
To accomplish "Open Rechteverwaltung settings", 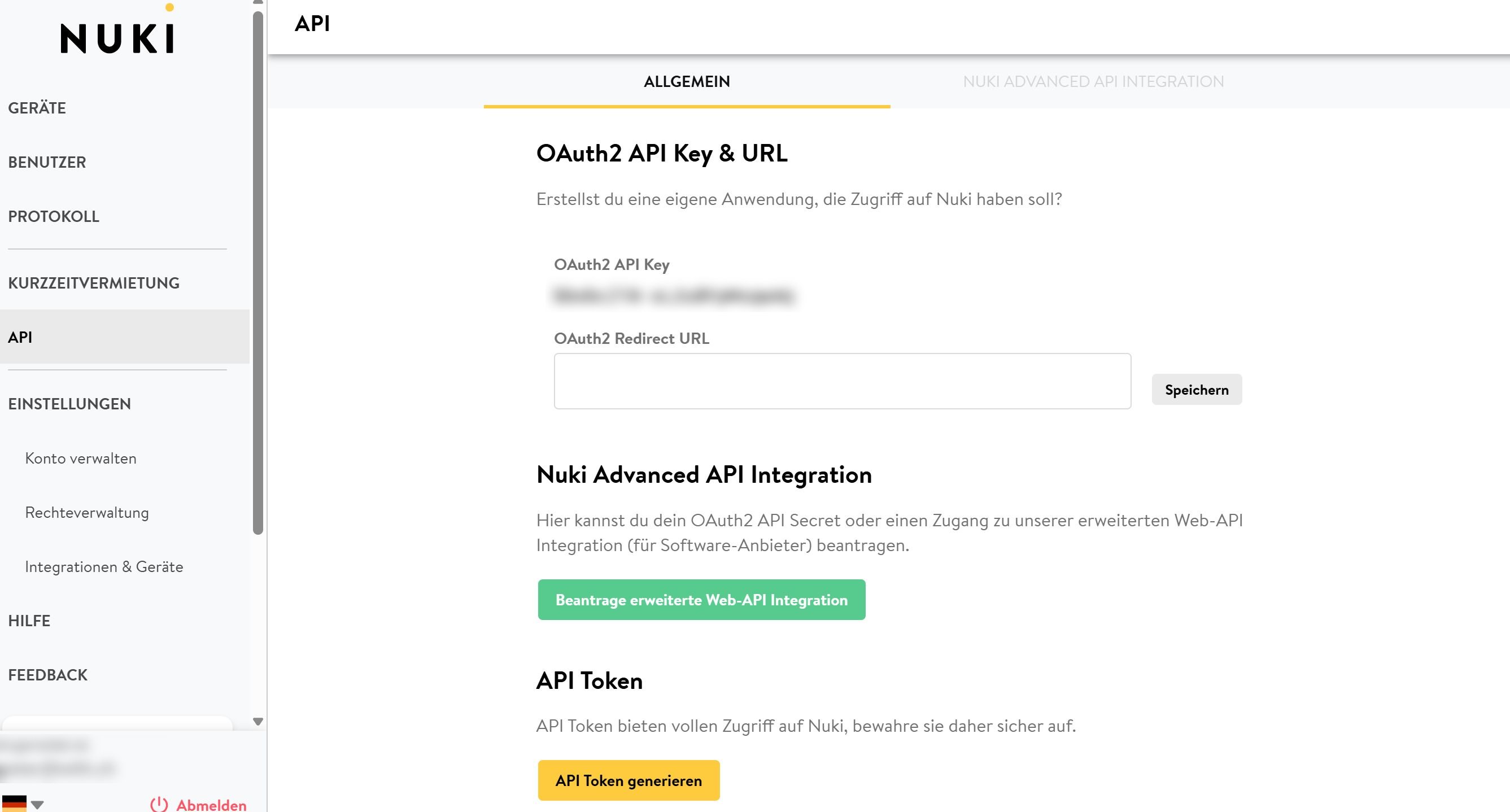I will [x=87, y=512].
